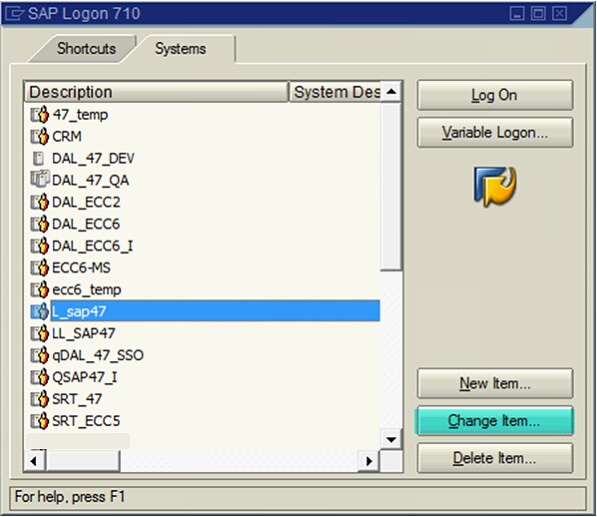Viewport: 597px width, 517px height.
Task: Select the DAL_ECC2 entry text
Action: (86, 202)
